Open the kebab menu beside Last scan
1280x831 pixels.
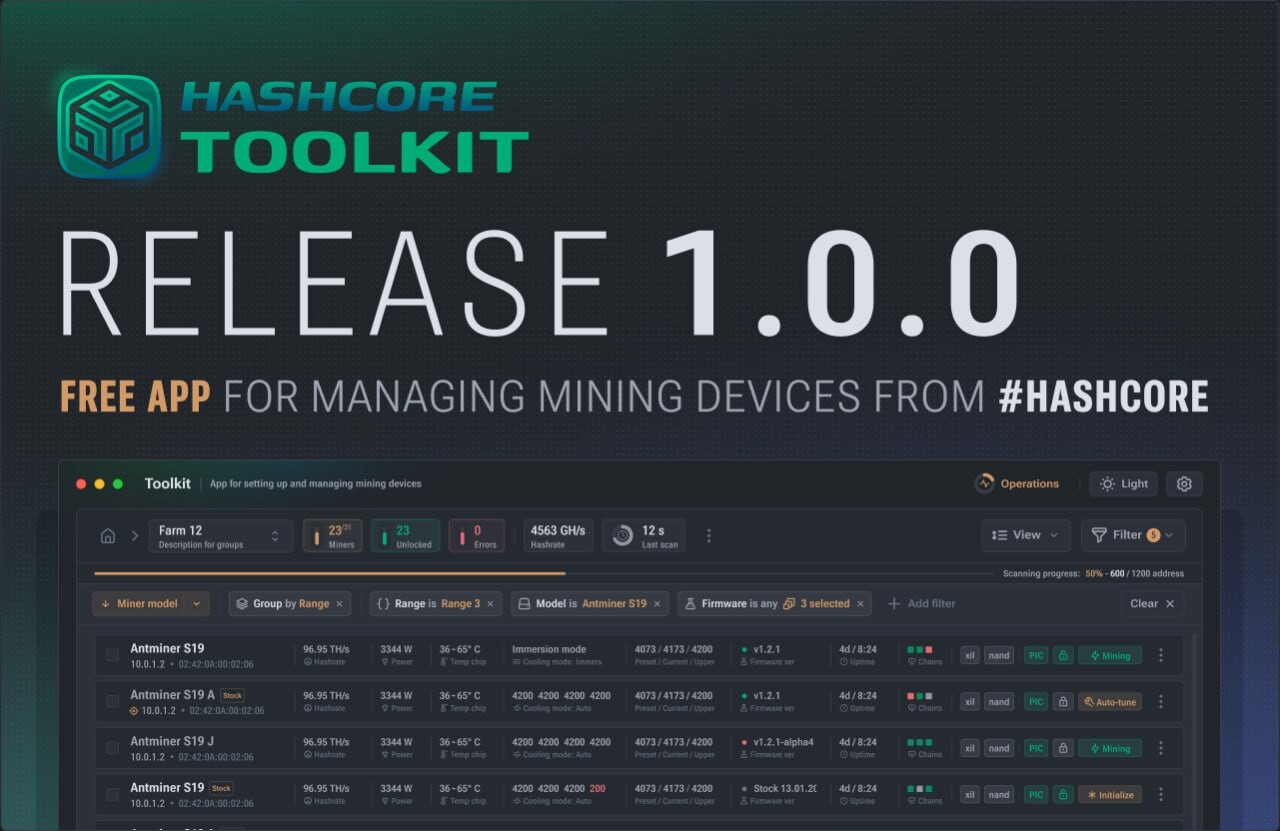709,536
